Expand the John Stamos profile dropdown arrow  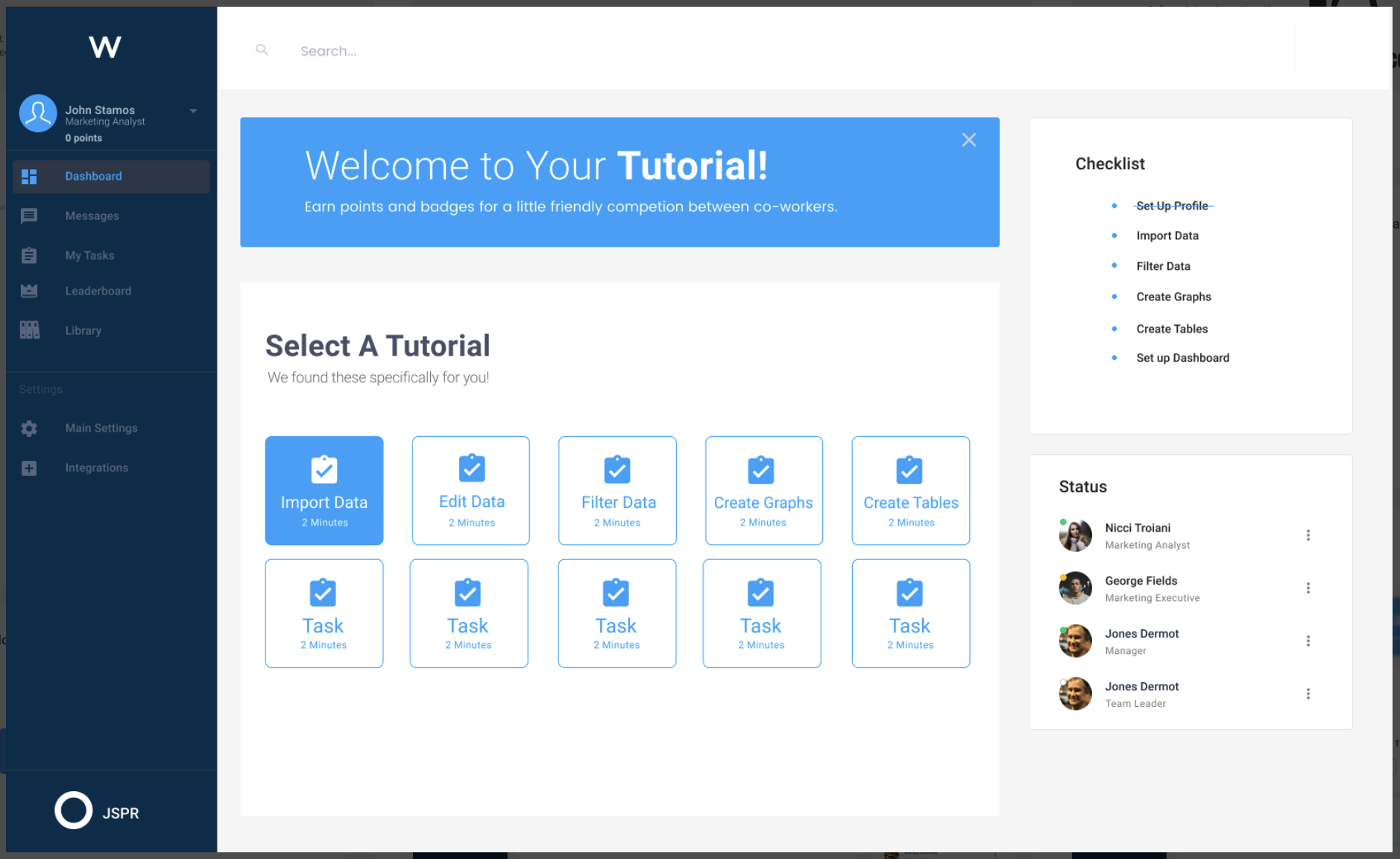coord(193,111)
